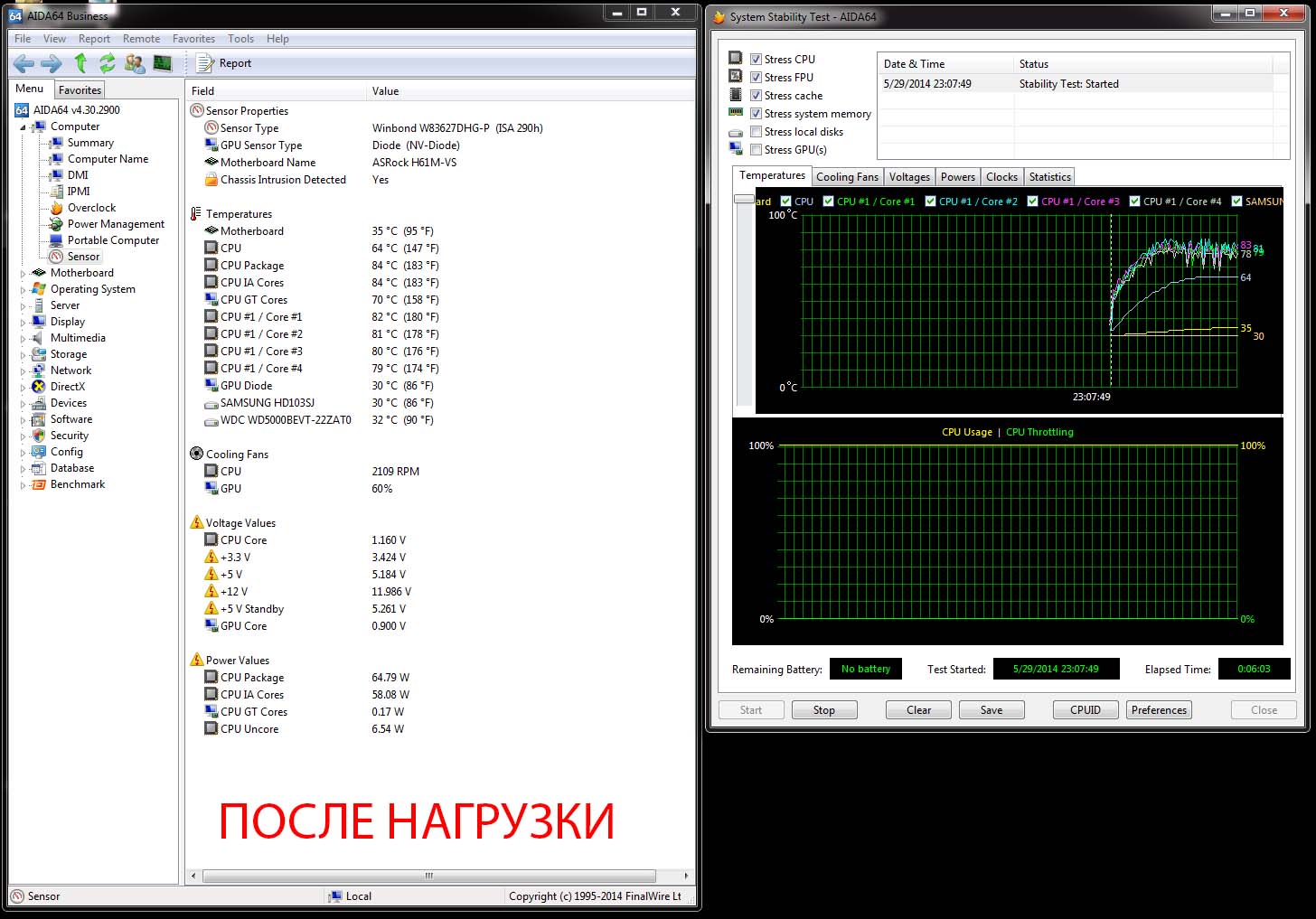
Task: Select the Benchmark tree icon
Action: pos(39,484)
